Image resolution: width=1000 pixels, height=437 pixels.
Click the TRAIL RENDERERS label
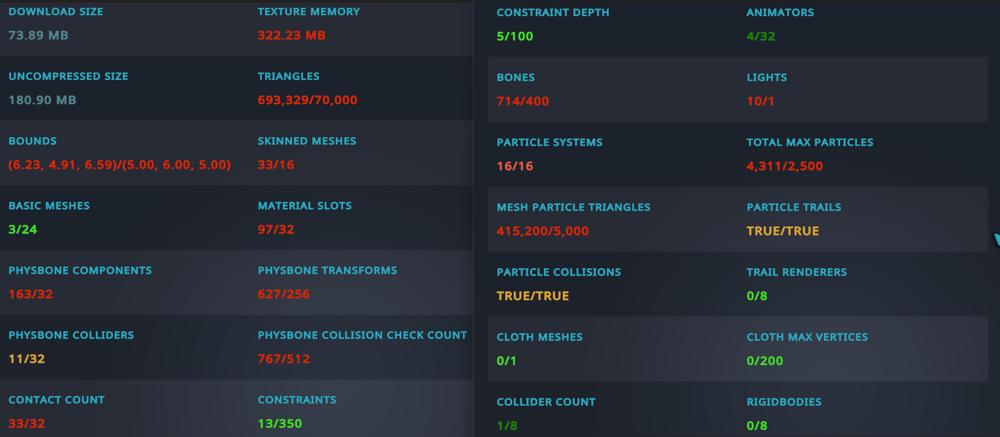797,272
